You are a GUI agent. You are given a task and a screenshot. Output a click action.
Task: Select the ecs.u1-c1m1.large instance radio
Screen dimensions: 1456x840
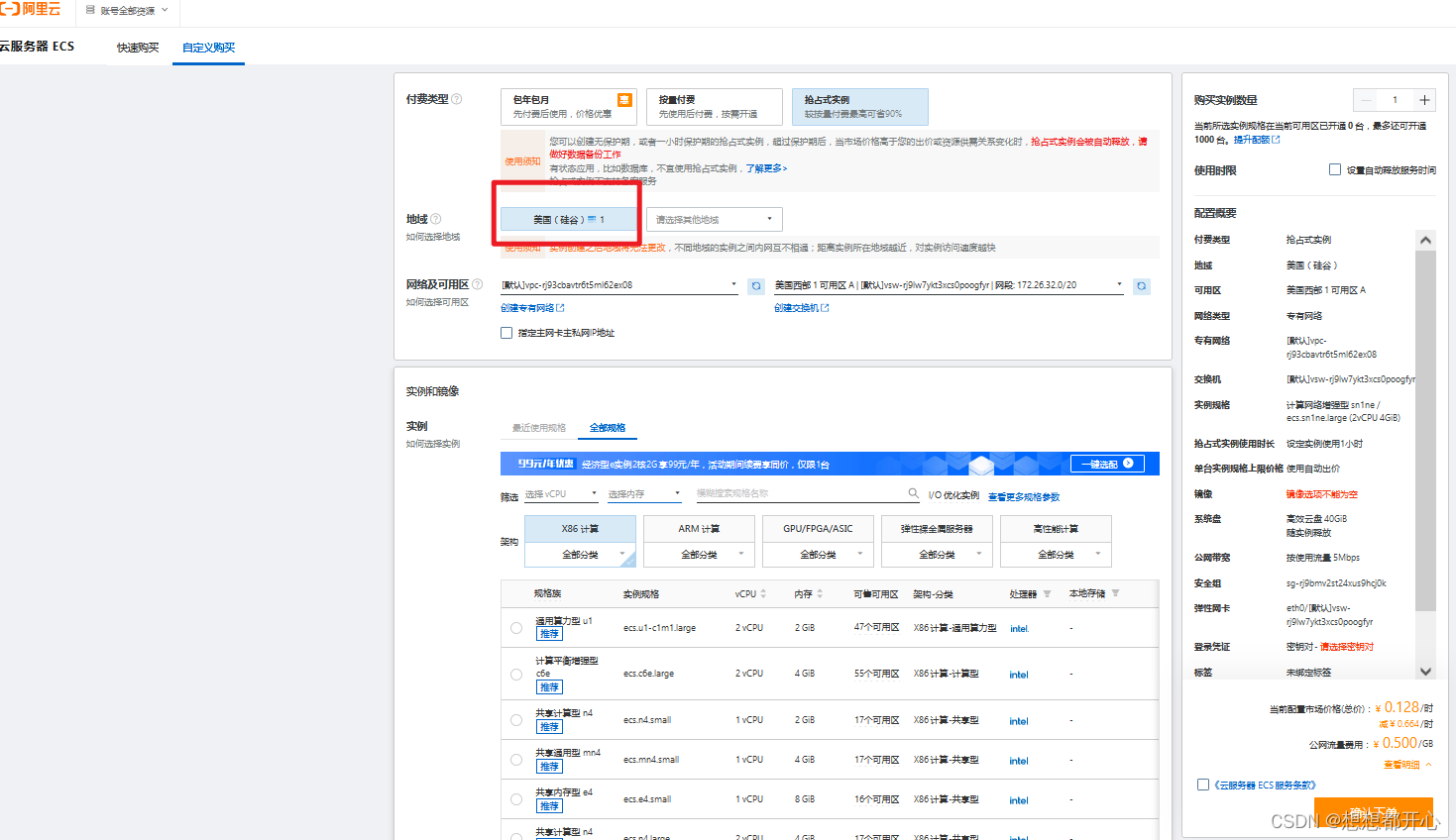point(516,628)
